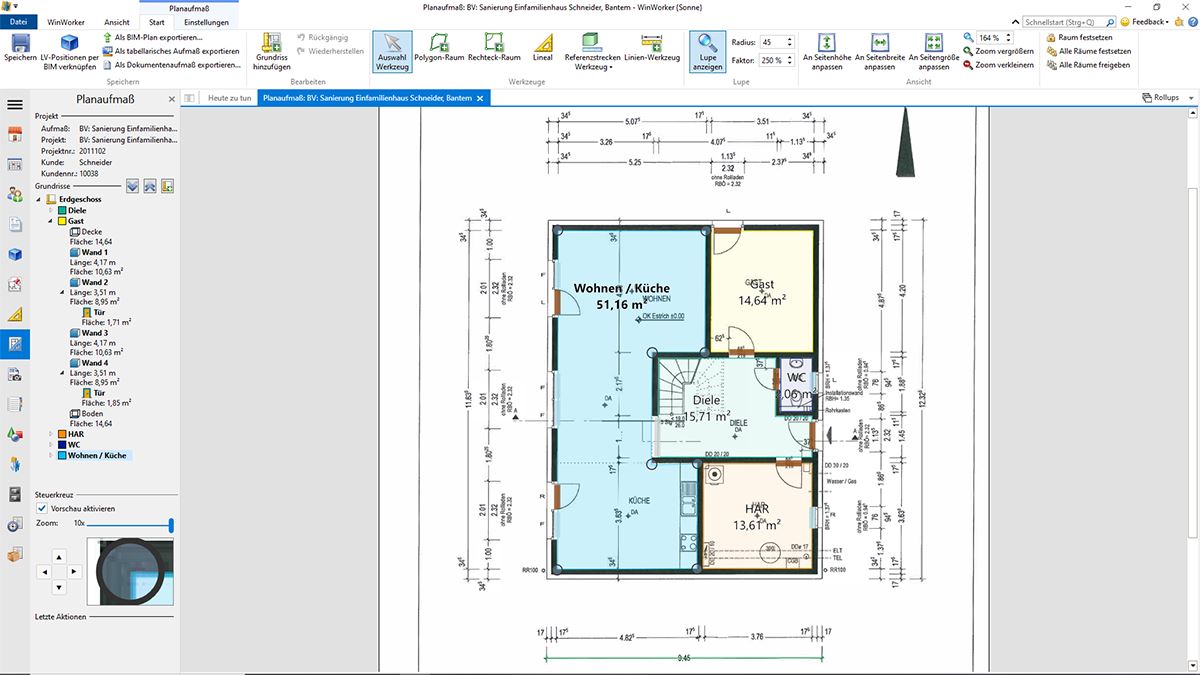
Task: Click collapse all Grundrisse icon
Action: [149, 186]
